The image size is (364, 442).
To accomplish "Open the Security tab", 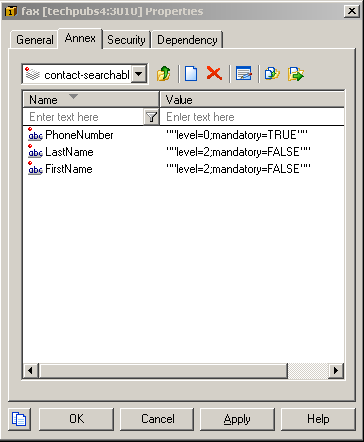I will 126,40.
